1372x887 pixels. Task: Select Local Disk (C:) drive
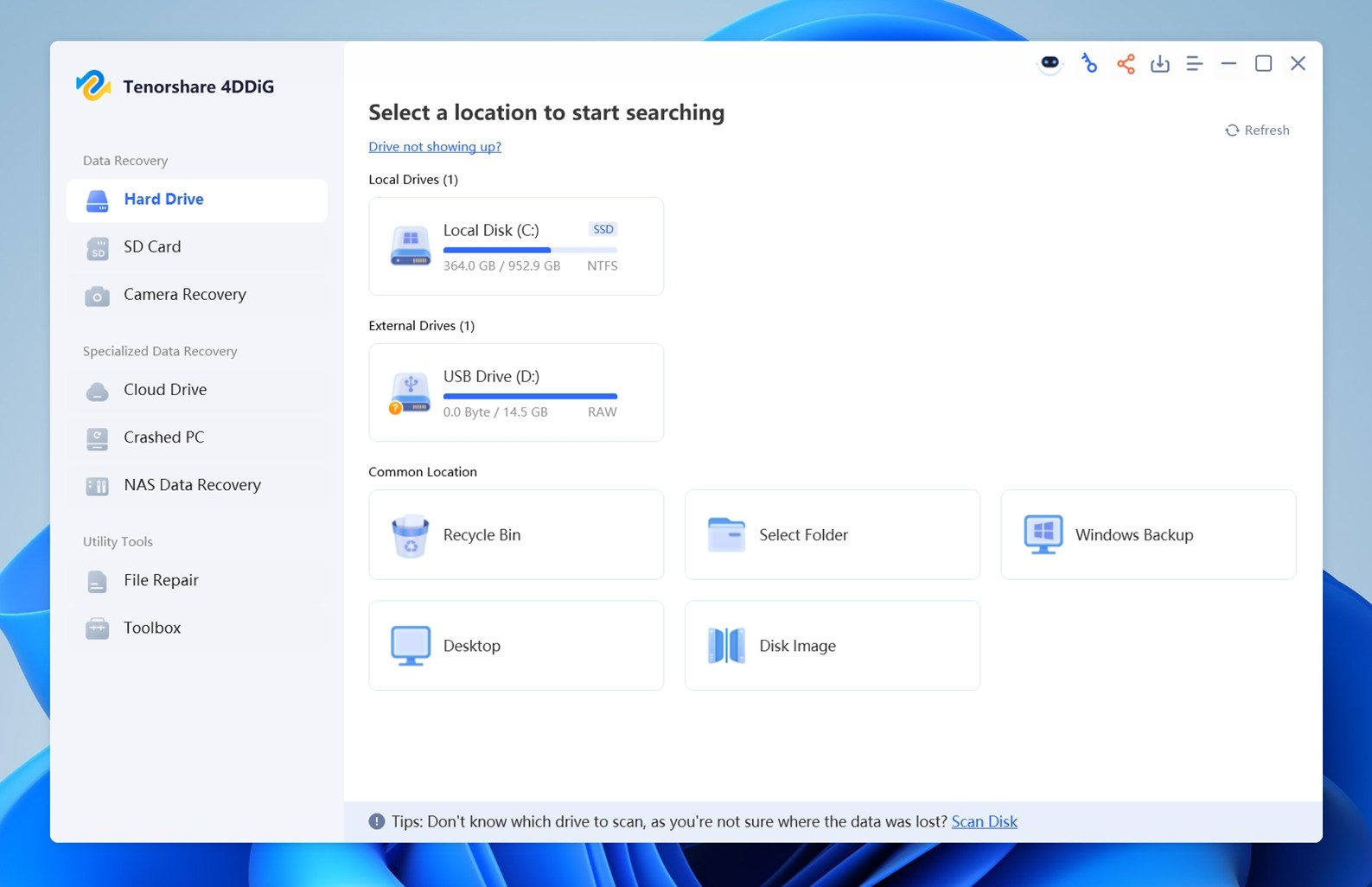point(516,246)
